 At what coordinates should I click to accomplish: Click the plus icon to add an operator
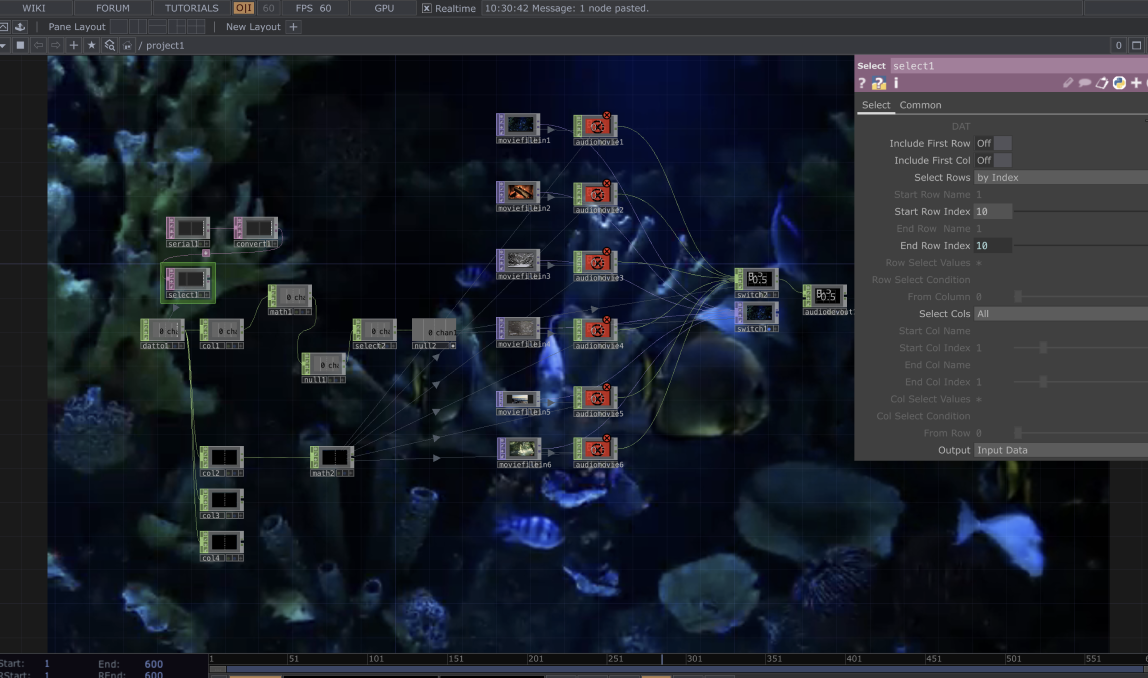74,45
